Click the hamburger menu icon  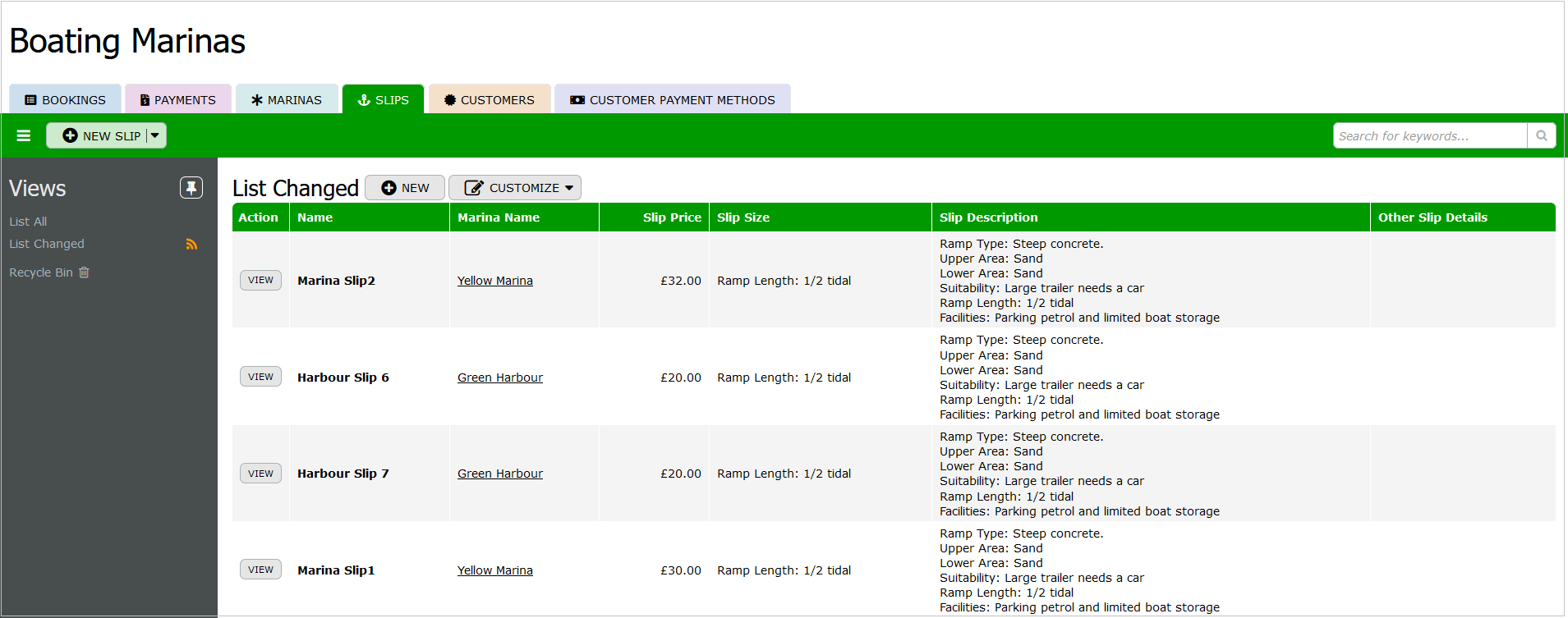click(24, 135)
